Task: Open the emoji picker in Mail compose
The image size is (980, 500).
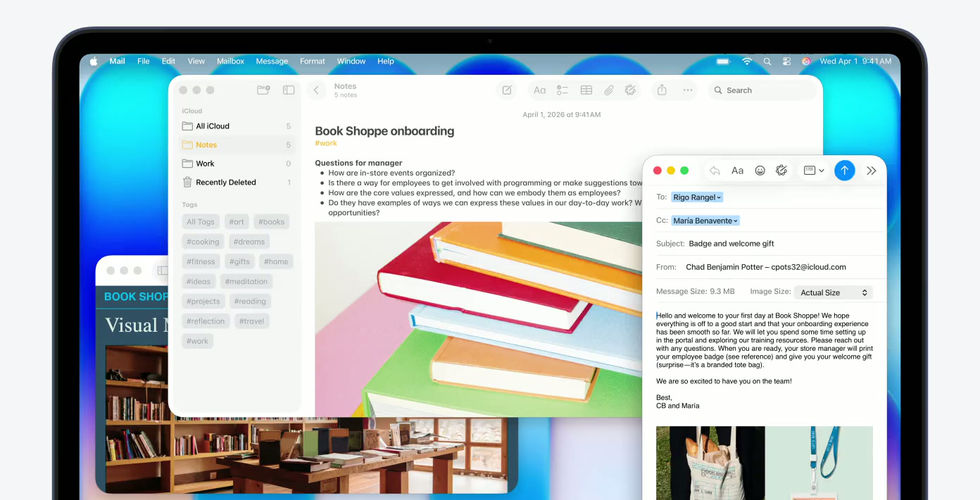Action: coord(760,171)
